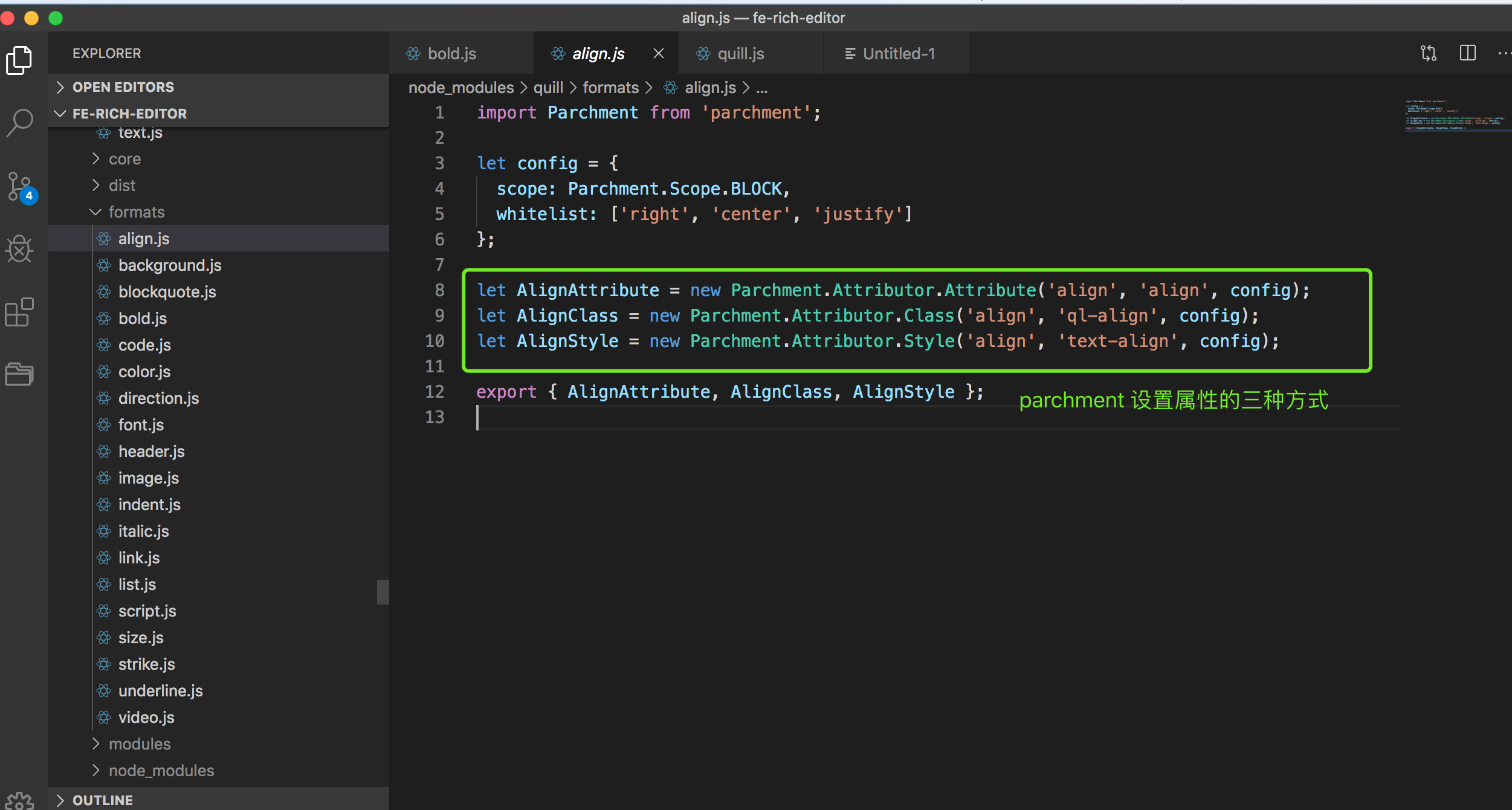1512x810 pixels.
Task: Click the explorer scrollbar thumb
Action: pos(383,592)
